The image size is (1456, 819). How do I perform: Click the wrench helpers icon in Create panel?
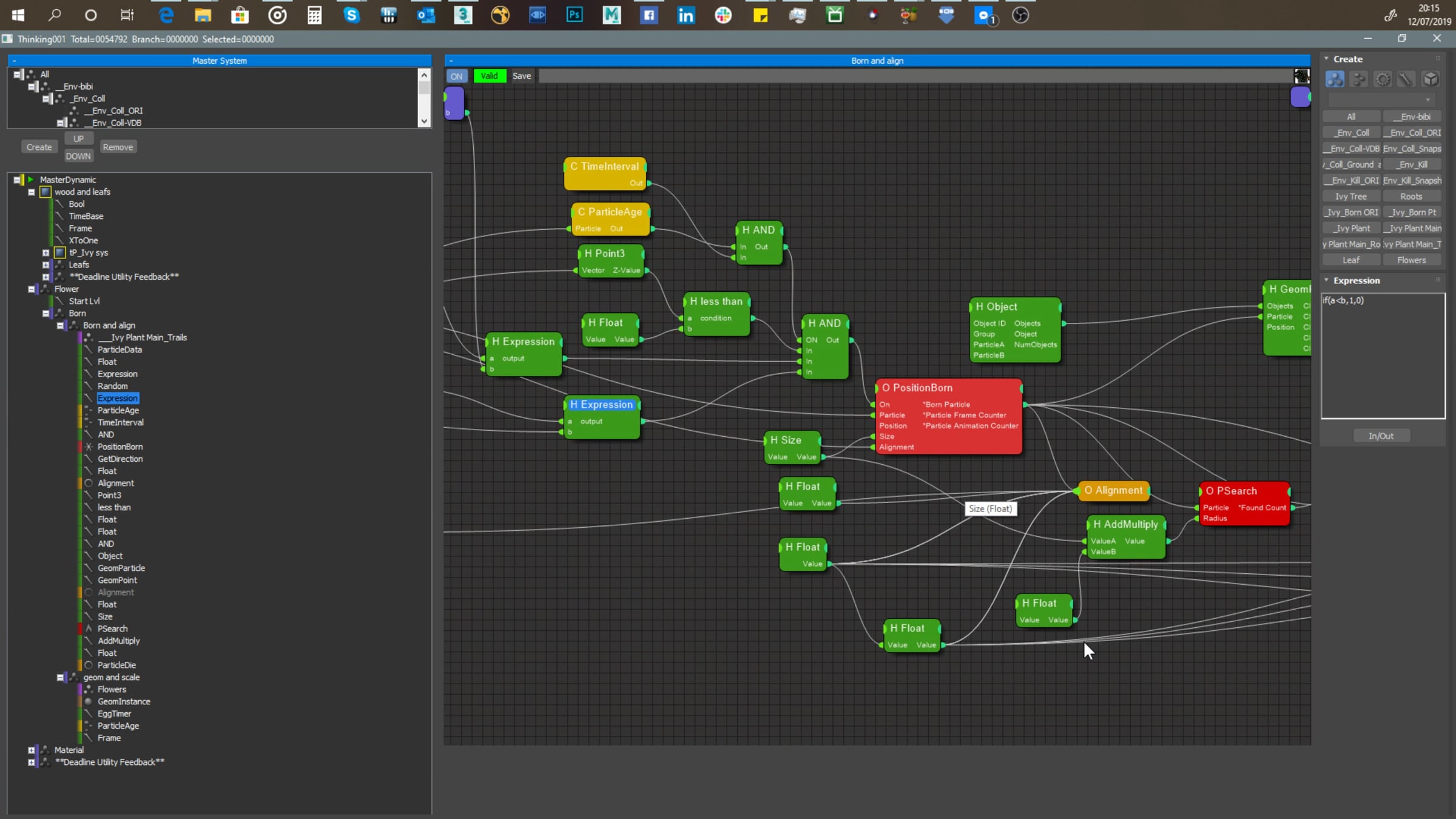tap(1406, 79)
